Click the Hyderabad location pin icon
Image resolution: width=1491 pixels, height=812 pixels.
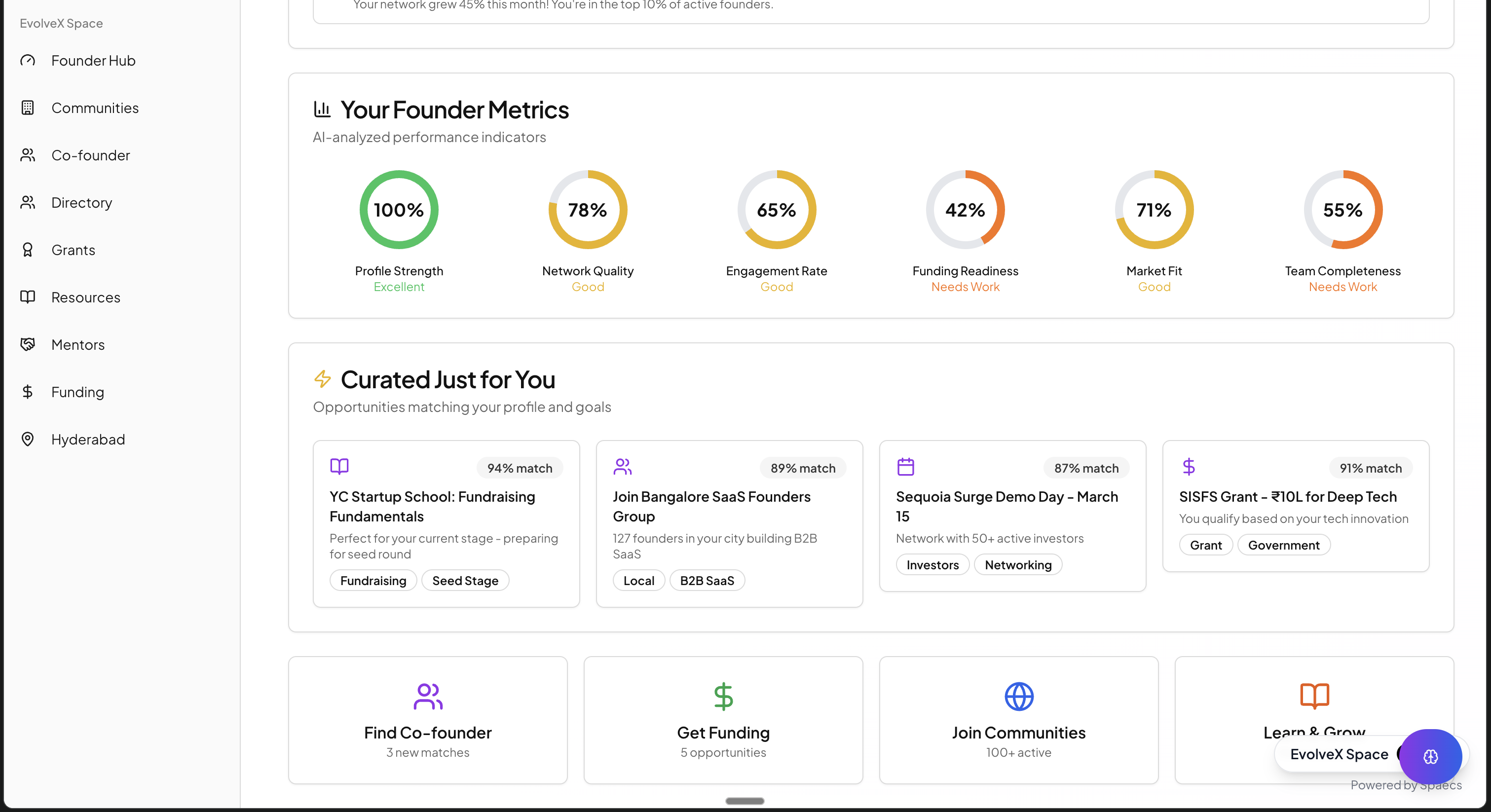click(x=27, y=439)
